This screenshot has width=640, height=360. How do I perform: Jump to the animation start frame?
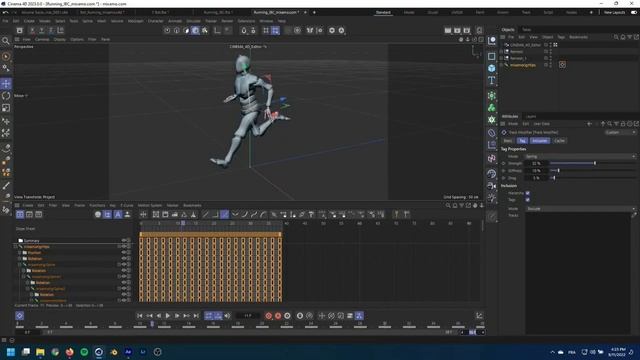(x=140, y=316)
